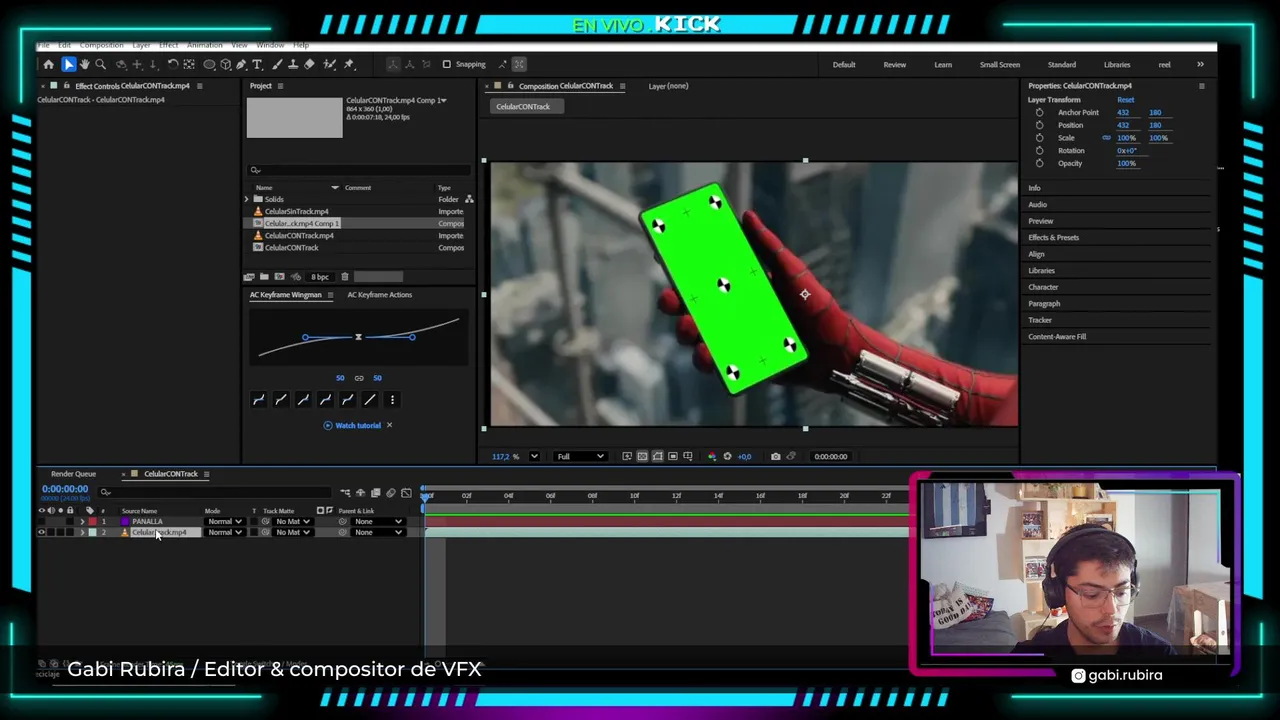Viewport: 1280px width, 720px height.
Task: Open the three-dot more options in Keyframe Wingman
Action: (392, 400)
